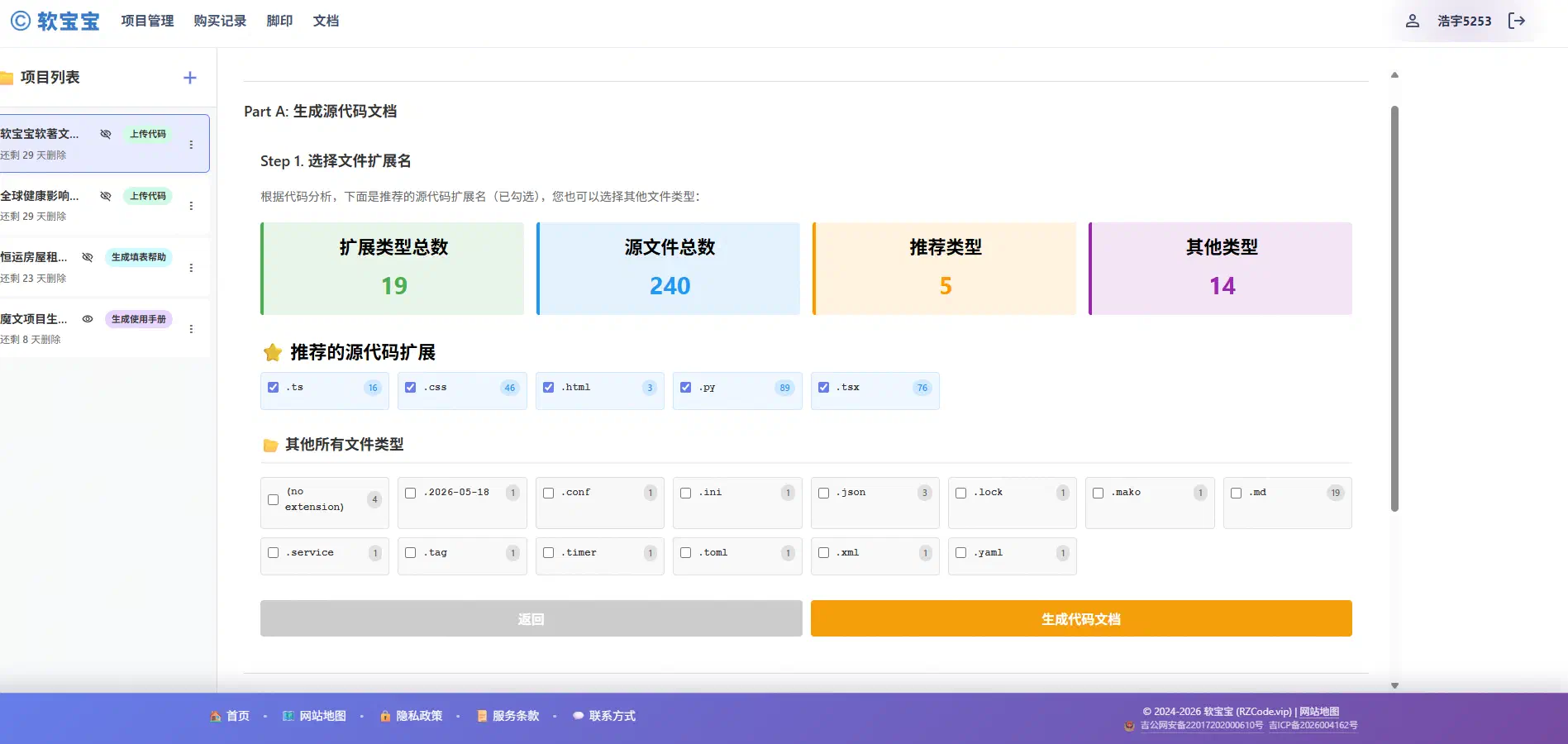Click the scroll up arrow

[1394, 75]
